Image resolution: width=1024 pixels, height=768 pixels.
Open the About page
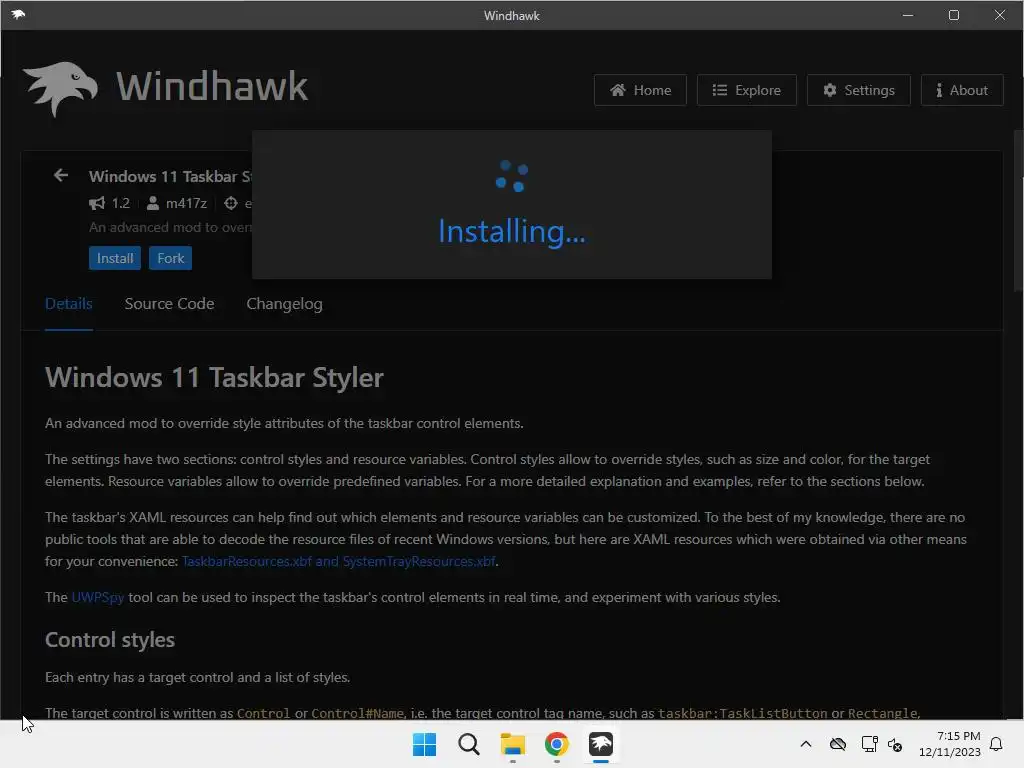(x=961, y=90)
